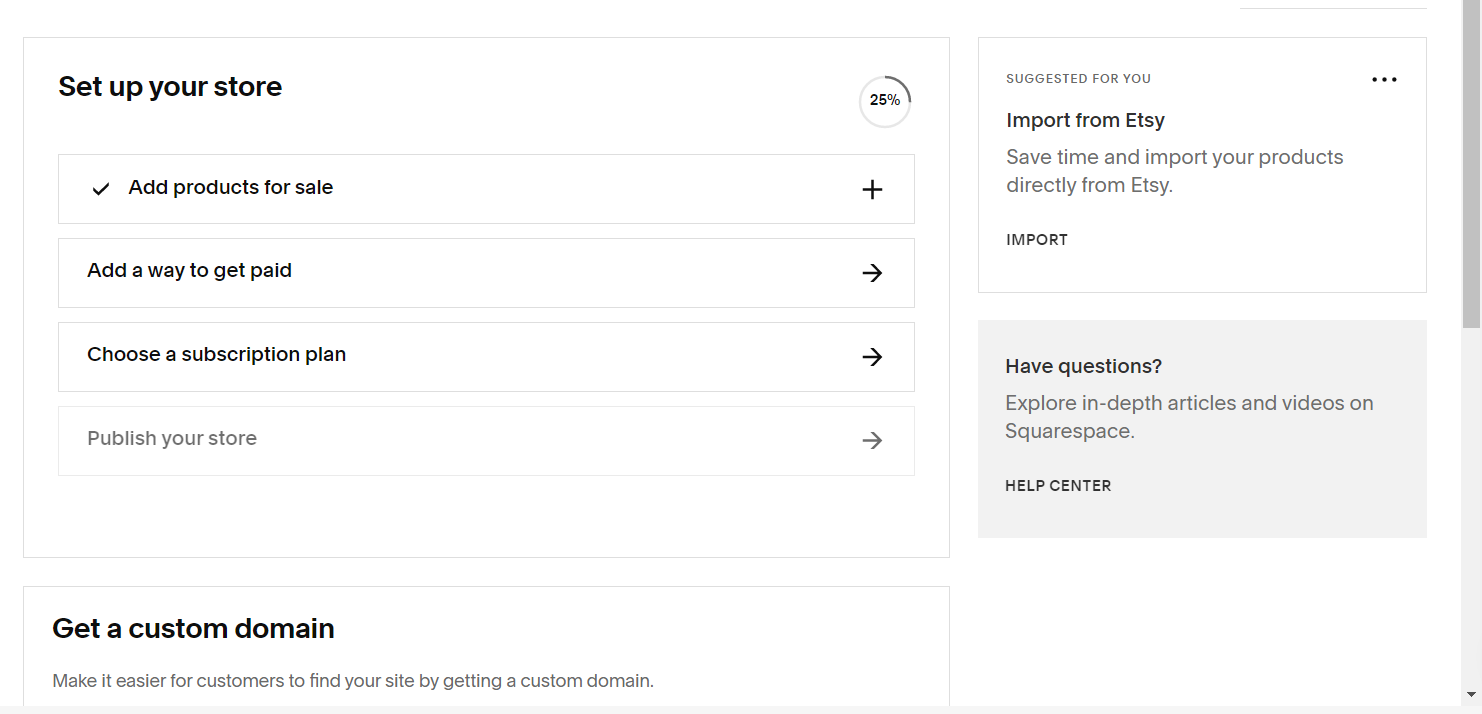Click the plus icon beside Add products
This screenshot has width=1482, height=714.
coord(872,189)
